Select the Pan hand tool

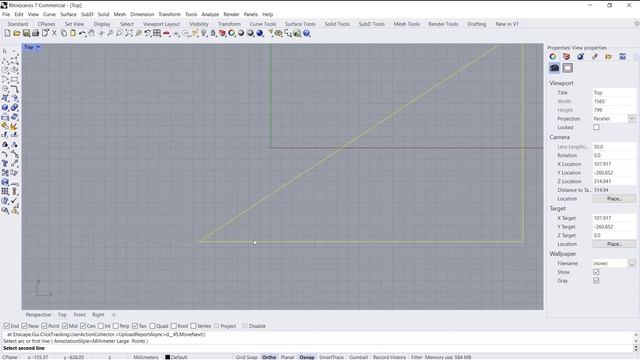click(x=92, y=33)
